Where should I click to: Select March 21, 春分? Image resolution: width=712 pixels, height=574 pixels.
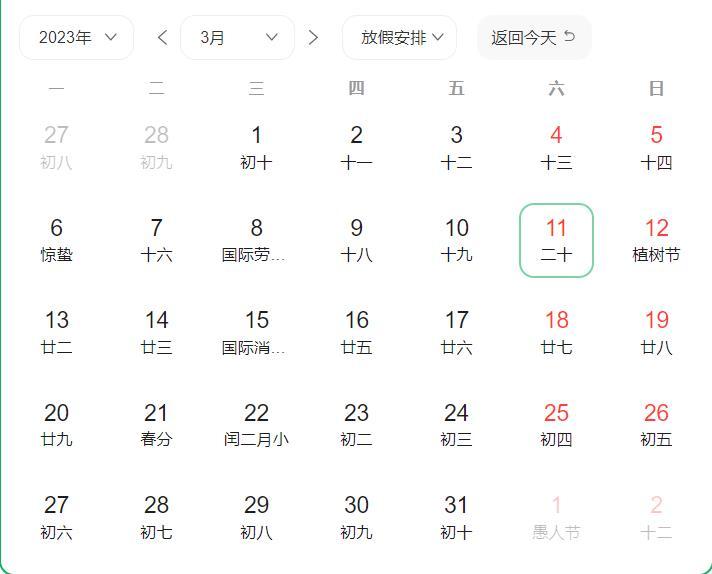[x=156, y=425]
